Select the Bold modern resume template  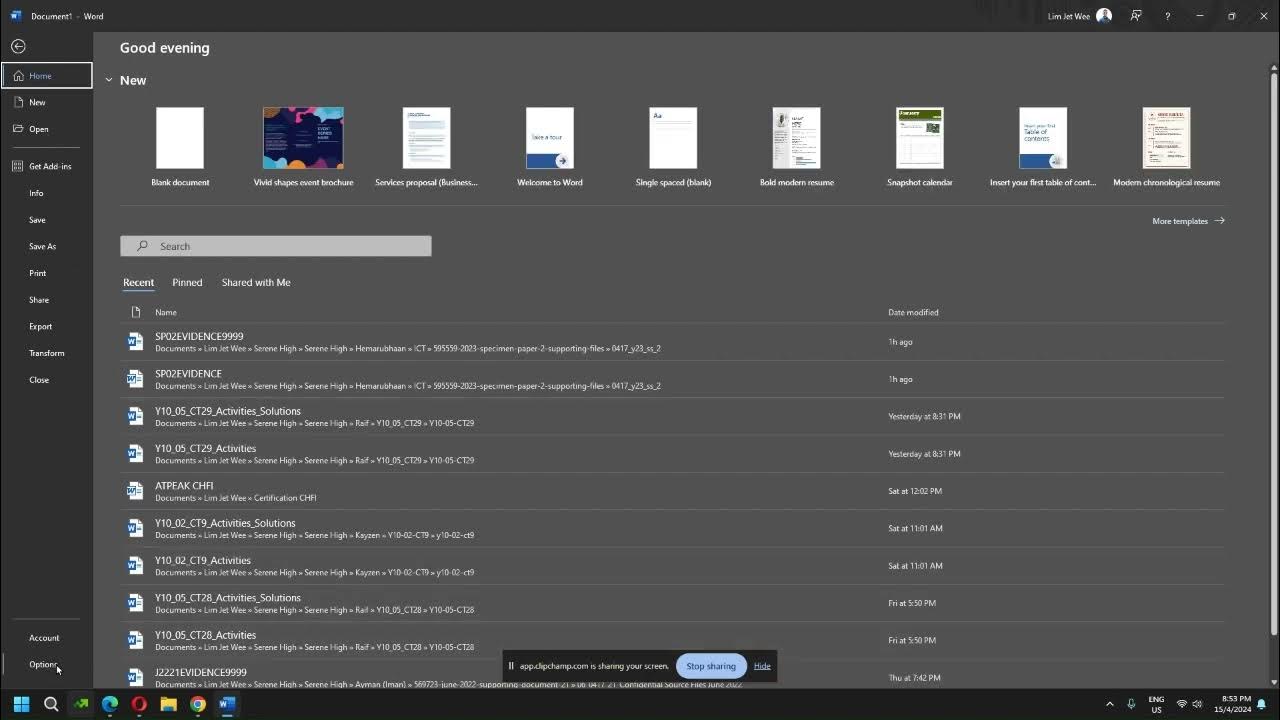click(797, 147)
